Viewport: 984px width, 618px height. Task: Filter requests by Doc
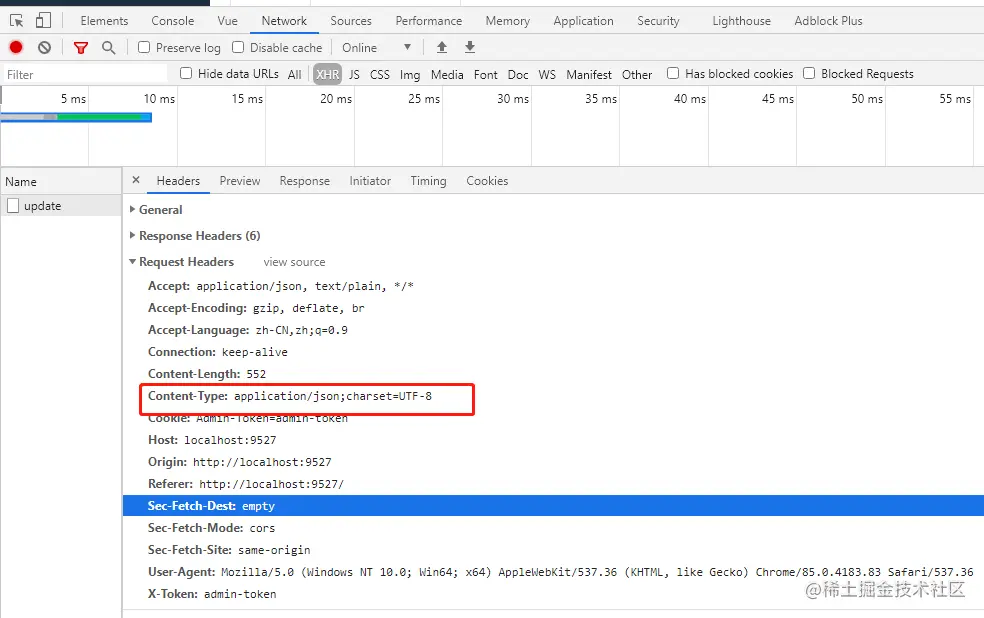[518, 74]
